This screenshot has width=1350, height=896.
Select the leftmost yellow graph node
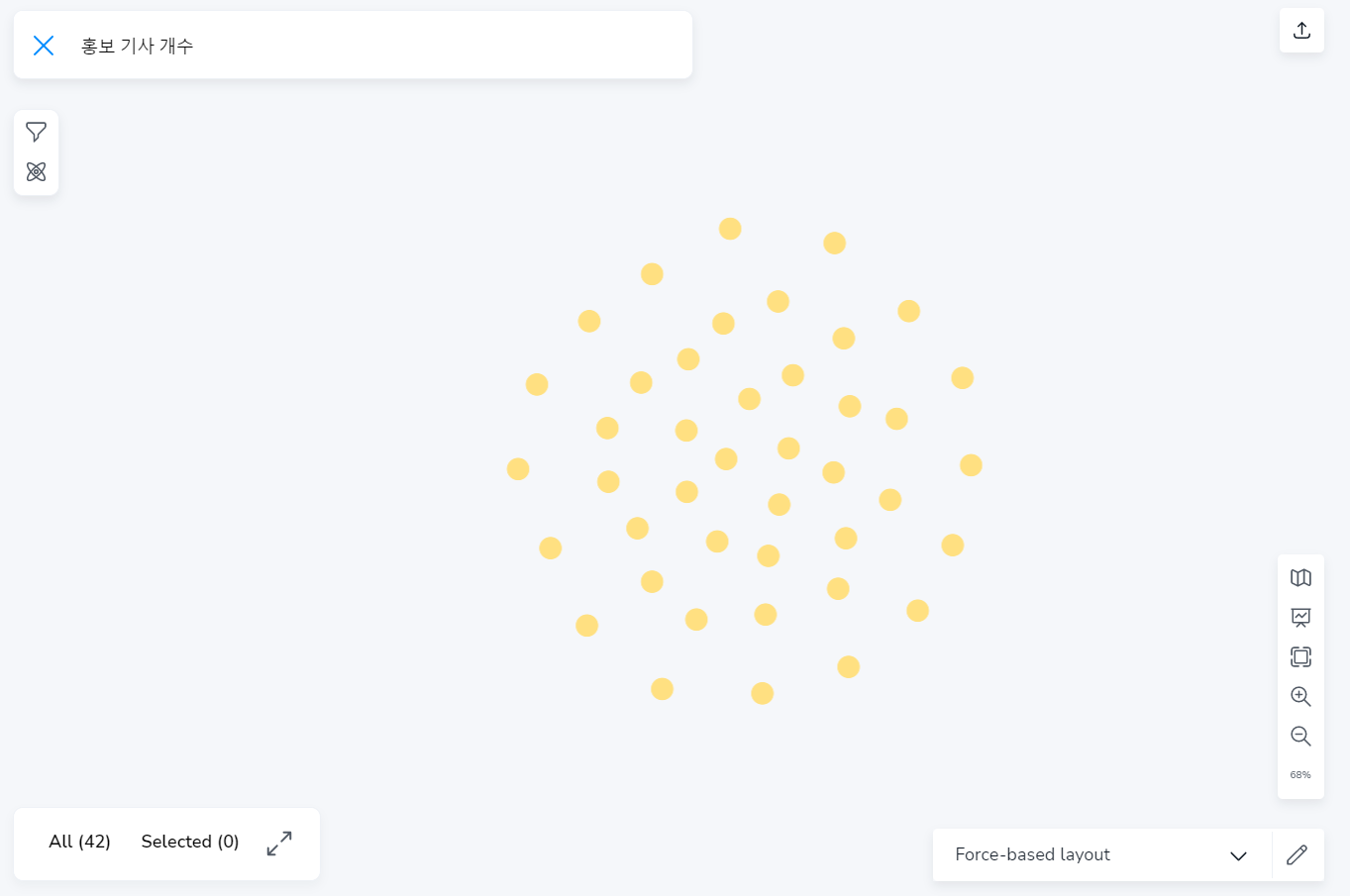(x=518, y=469)
